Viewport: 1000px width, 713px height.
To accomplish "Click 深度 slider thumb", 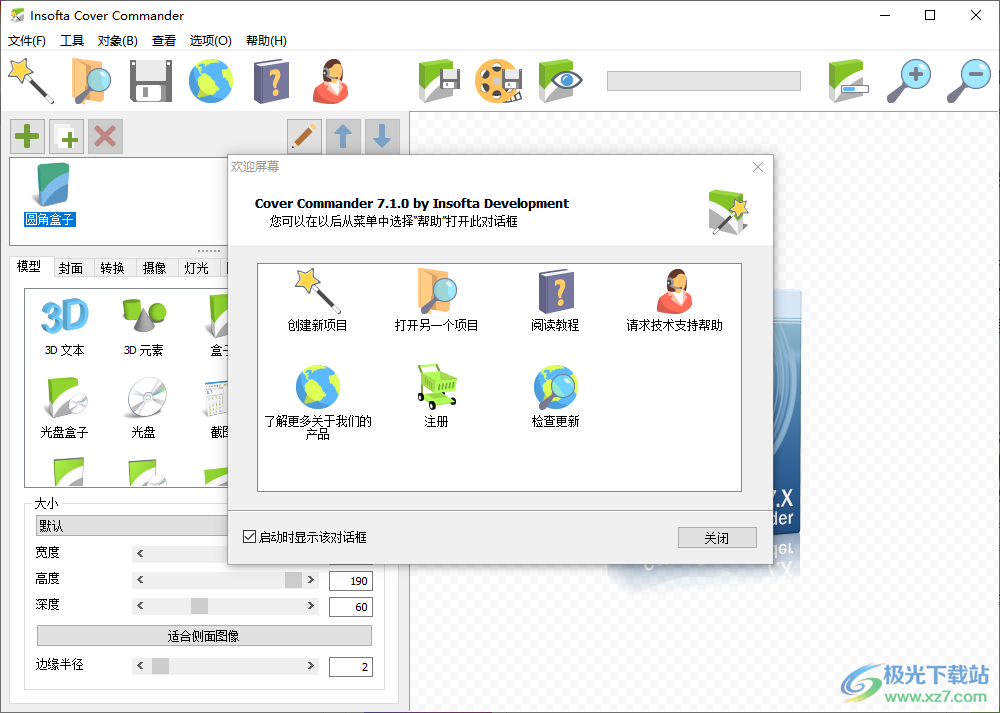I will 200,606.
